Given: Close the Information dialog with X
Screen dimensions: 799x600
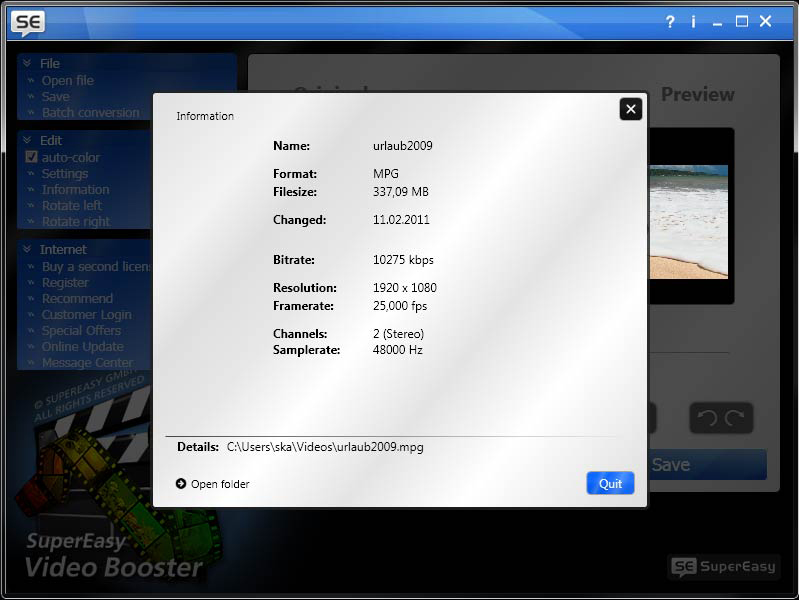Looking at the screenshot, I should pyautogui.click(x=630, y=109).
